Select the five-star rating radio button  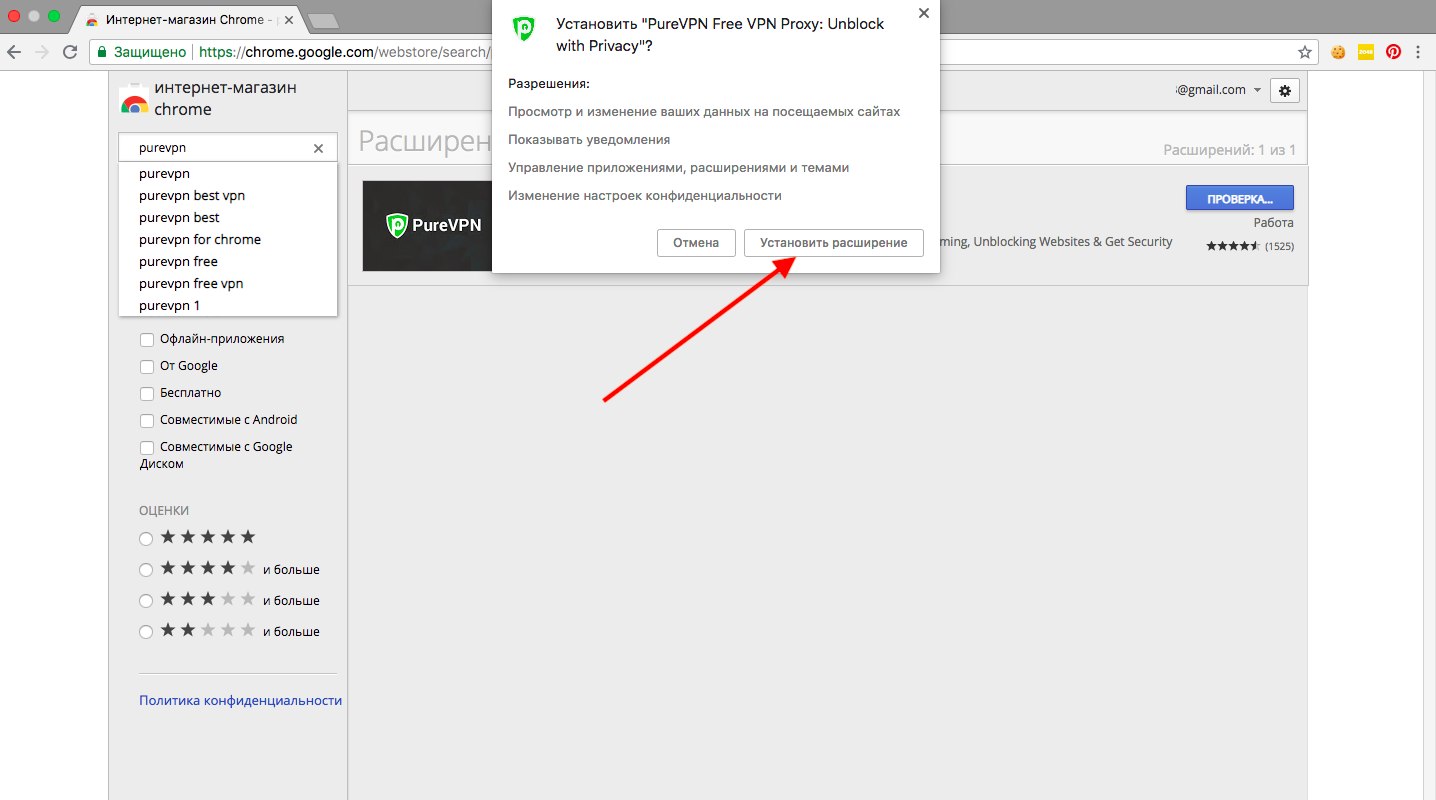coord(146,539)
